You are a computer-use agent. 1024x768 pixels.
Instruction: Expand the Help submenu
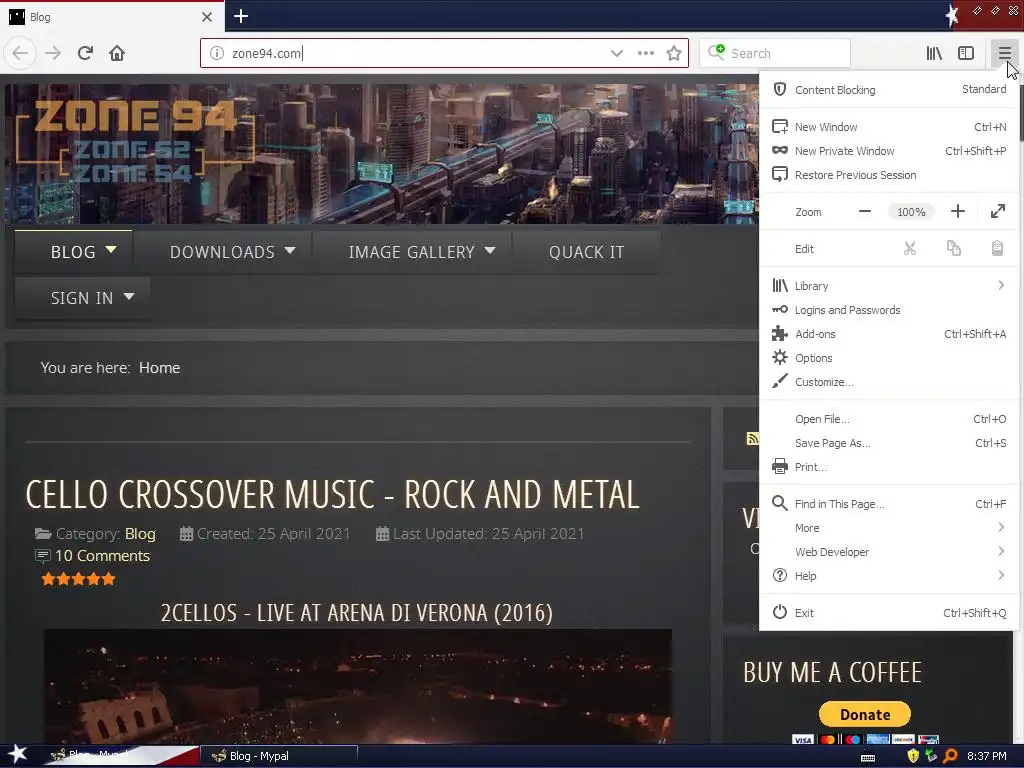coord(889,575)
